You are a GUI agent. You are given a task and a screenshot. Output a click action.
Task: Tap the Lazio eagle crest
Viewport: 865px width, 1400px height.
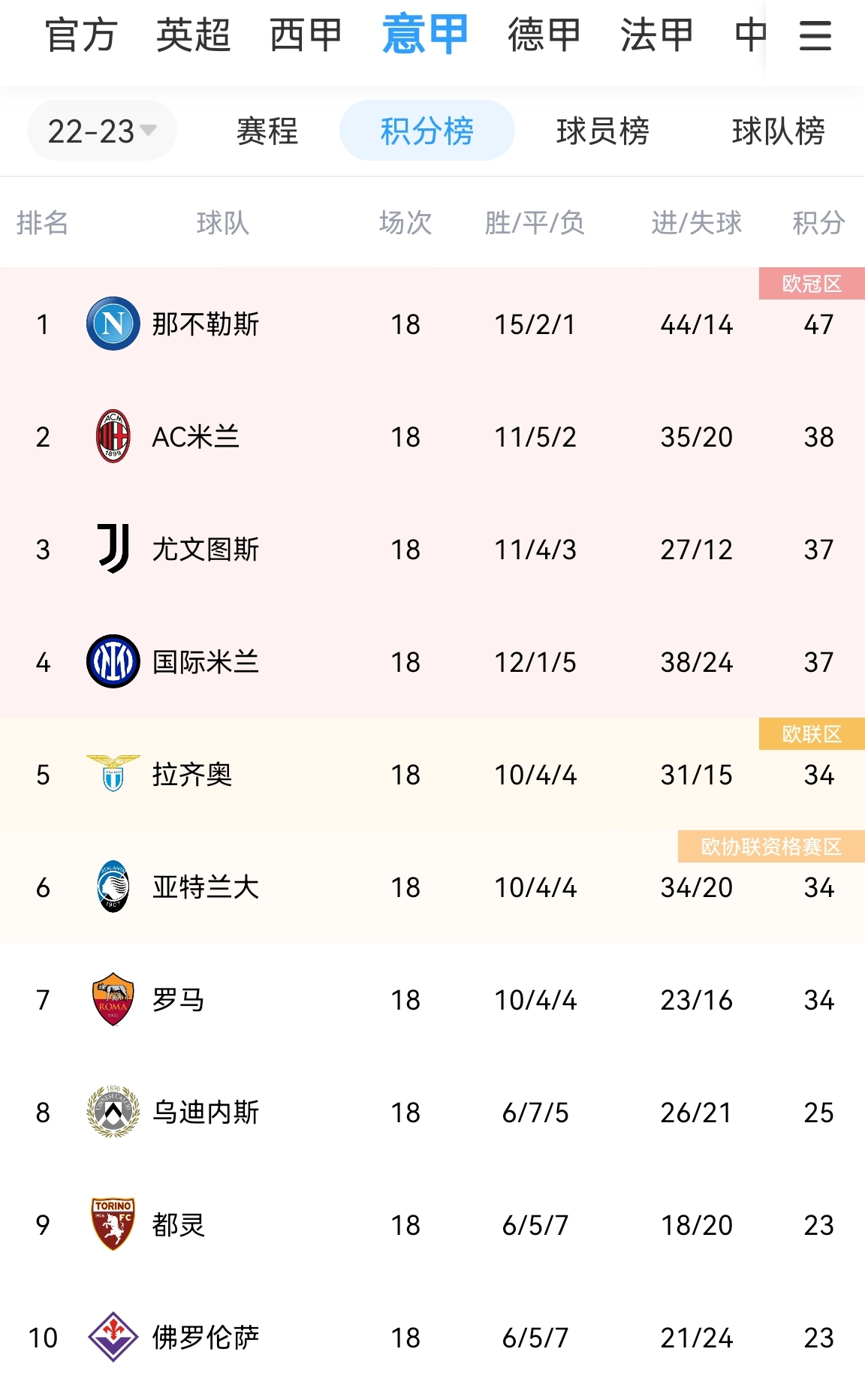coord(113,774)
